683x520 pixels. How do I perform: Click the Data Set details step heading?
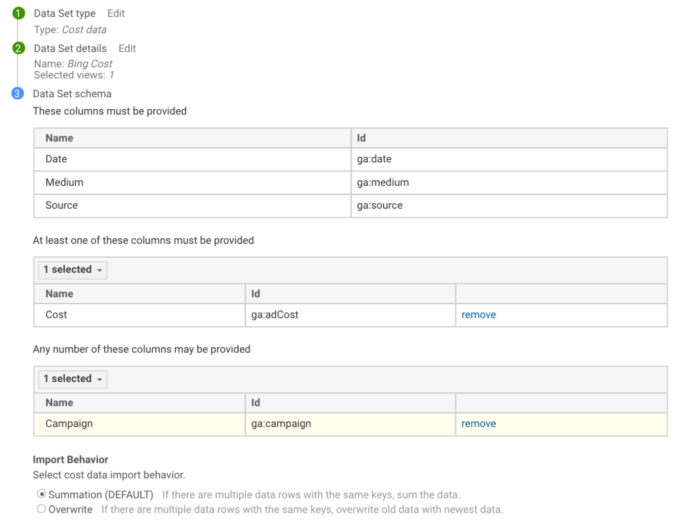click(70, 48)
